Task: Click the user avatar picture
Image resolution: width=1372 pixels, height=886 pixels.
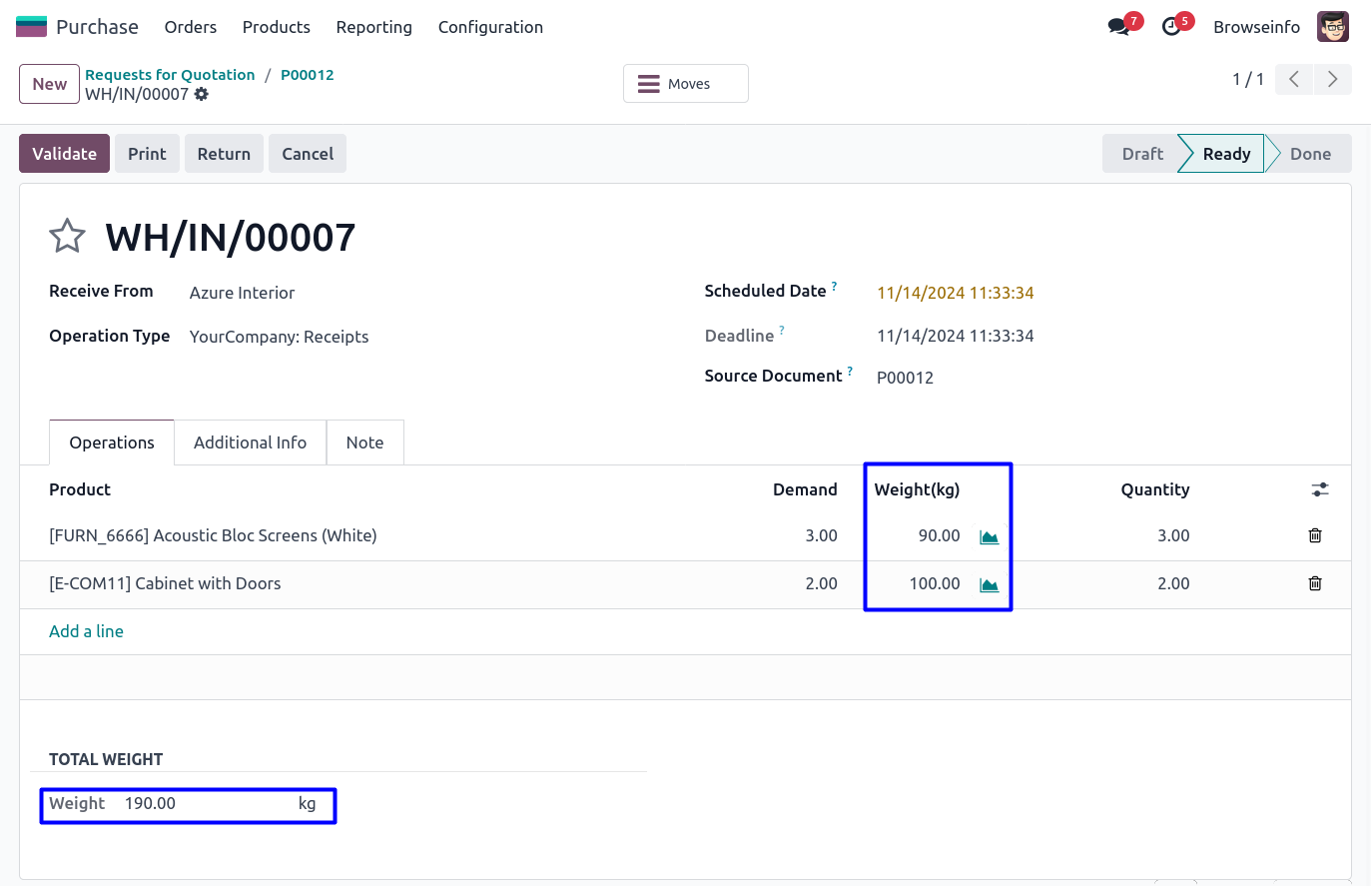Action: click(x=1332, y=27)
